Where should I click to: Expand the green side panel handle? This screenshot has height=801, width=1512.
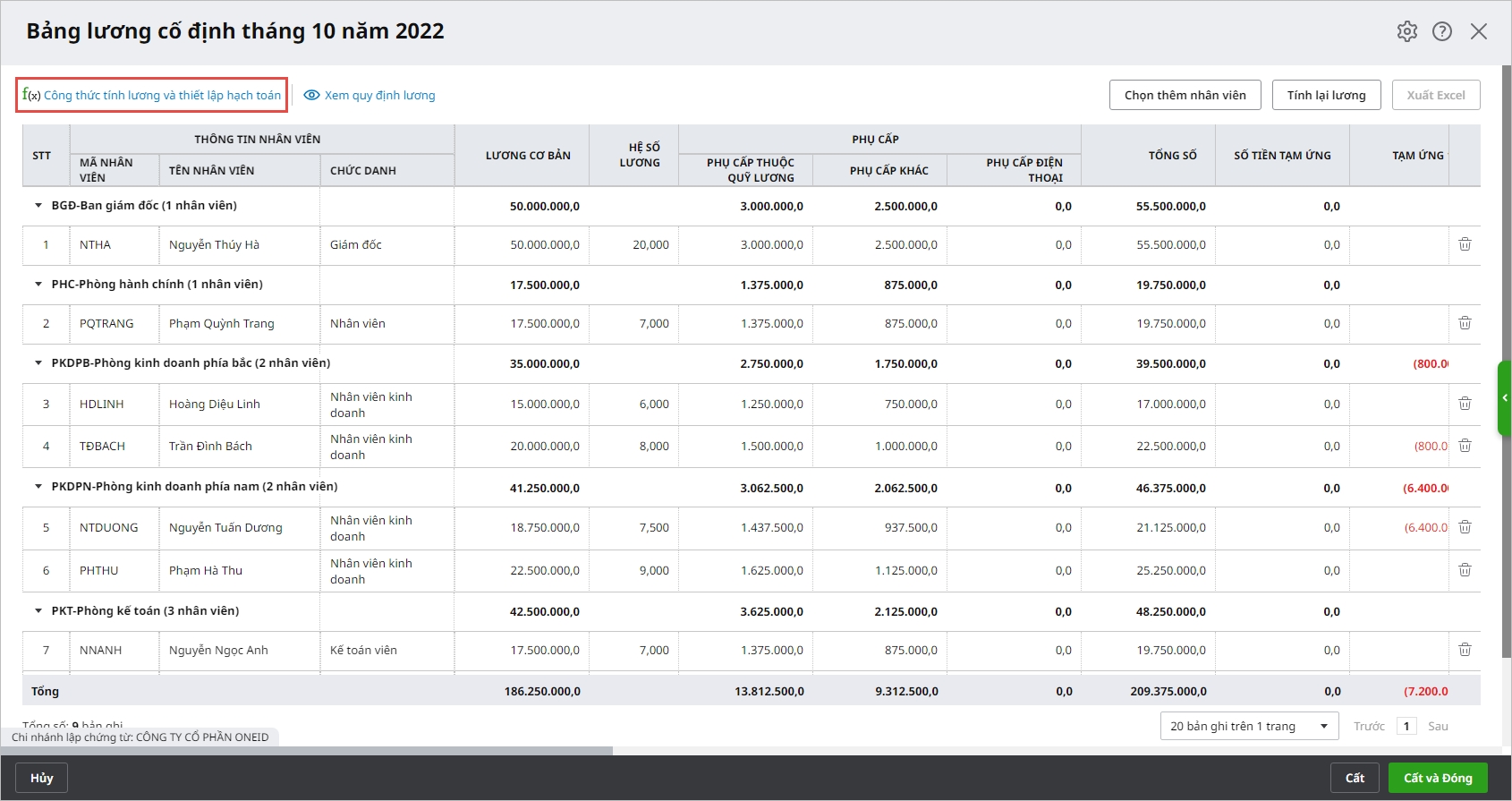tap(1505, 397)
